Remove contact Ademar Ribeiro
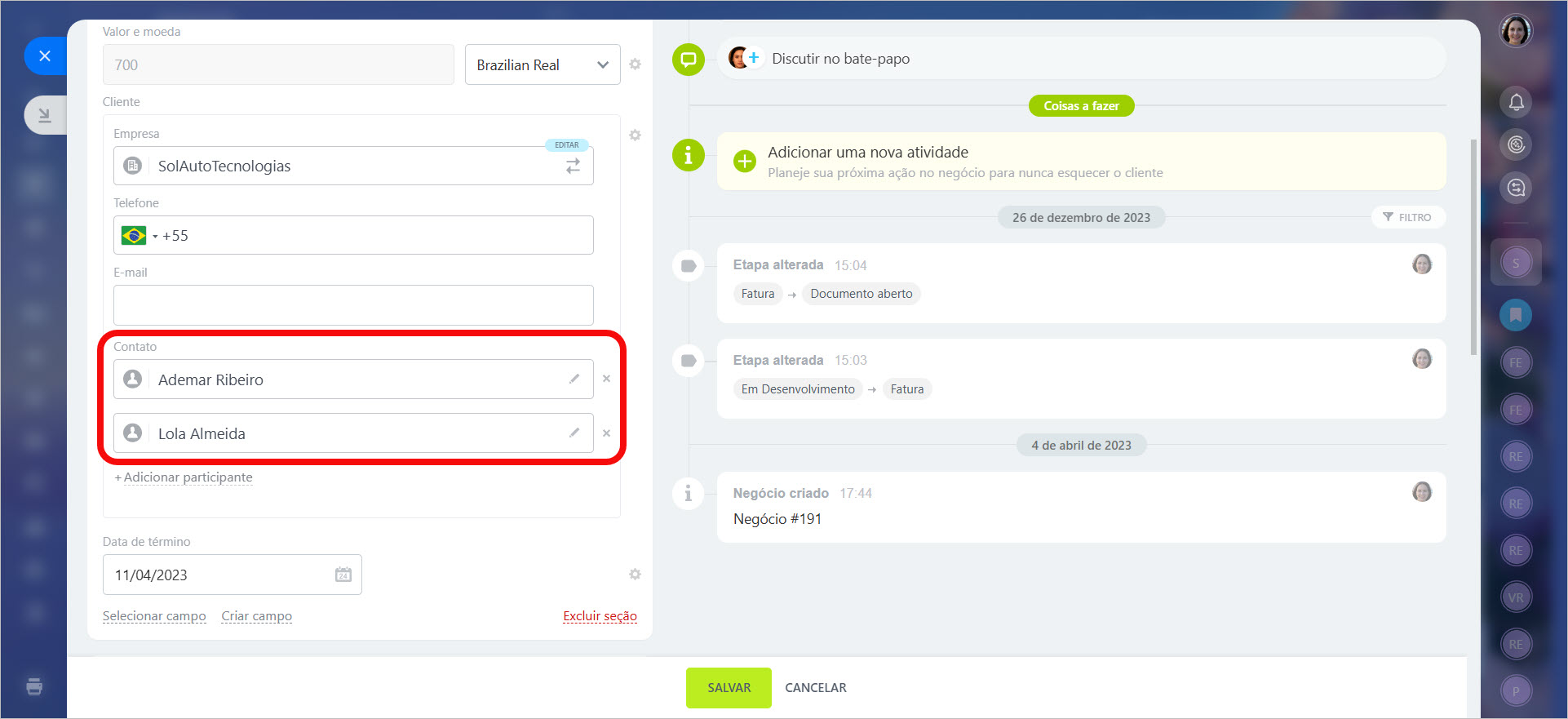 (606, 379)
